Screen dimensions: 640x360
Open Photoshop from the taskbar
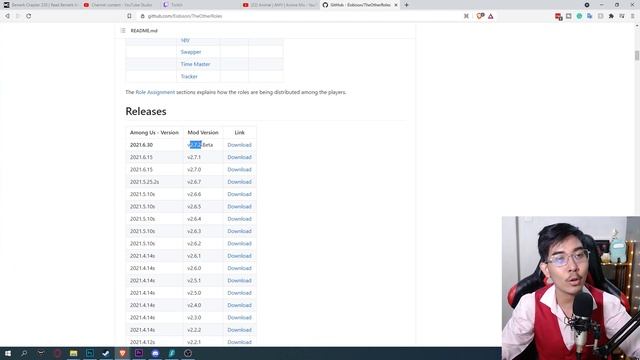pos(90,353)
